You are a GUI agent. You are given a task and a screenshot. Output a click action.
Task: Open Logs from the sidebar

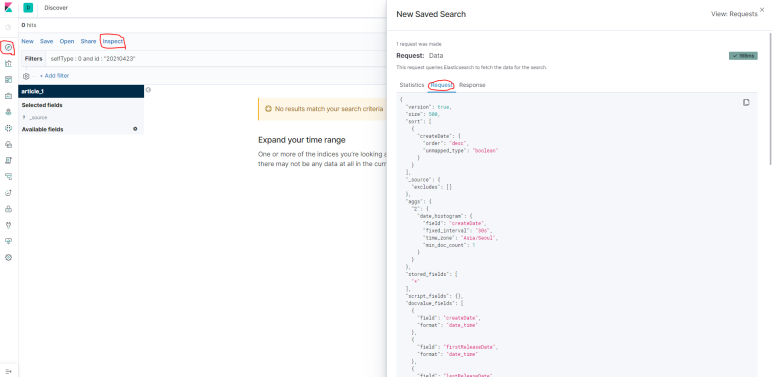[x=8, y=161]
